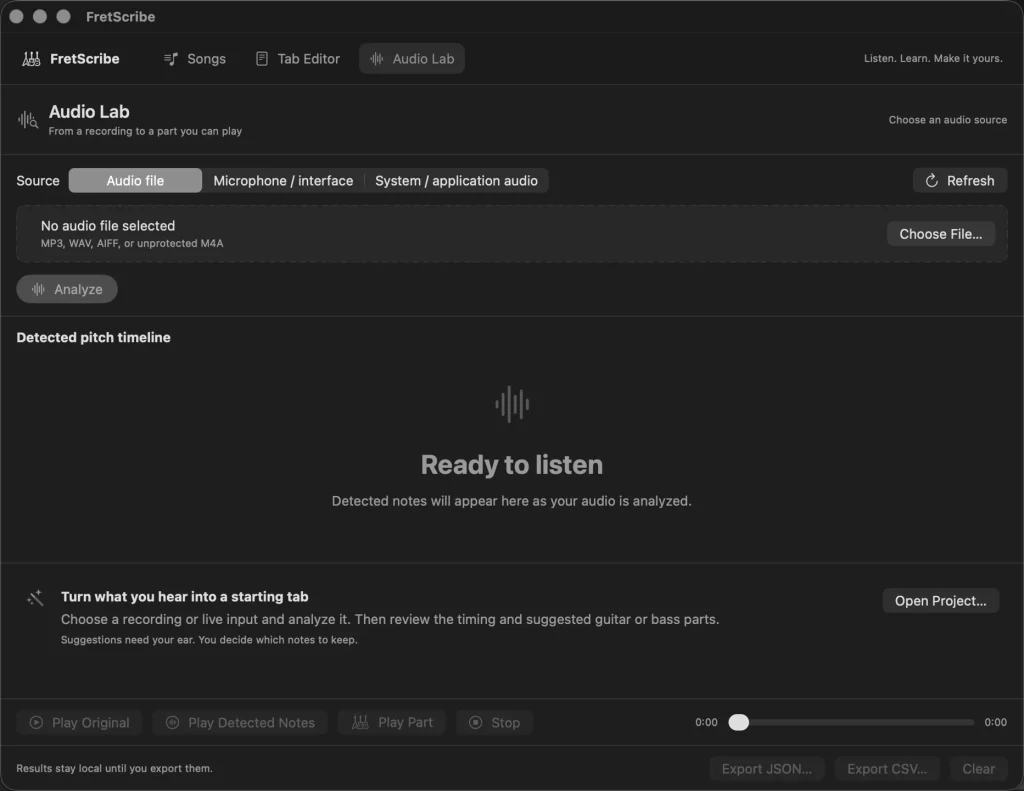Click the total duration 0:00 right of slider

point(995,722)
